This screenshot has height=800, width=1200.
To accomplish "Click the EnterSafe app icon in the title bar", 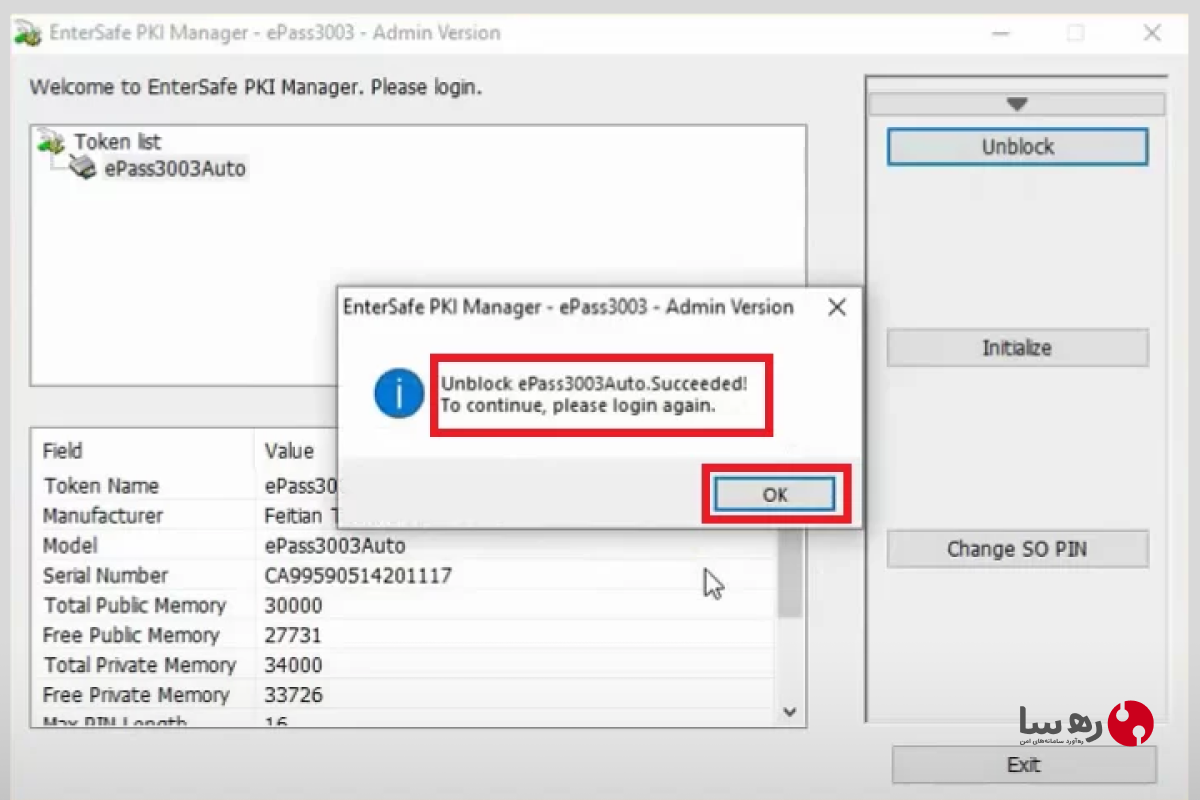I will [27, 32].
